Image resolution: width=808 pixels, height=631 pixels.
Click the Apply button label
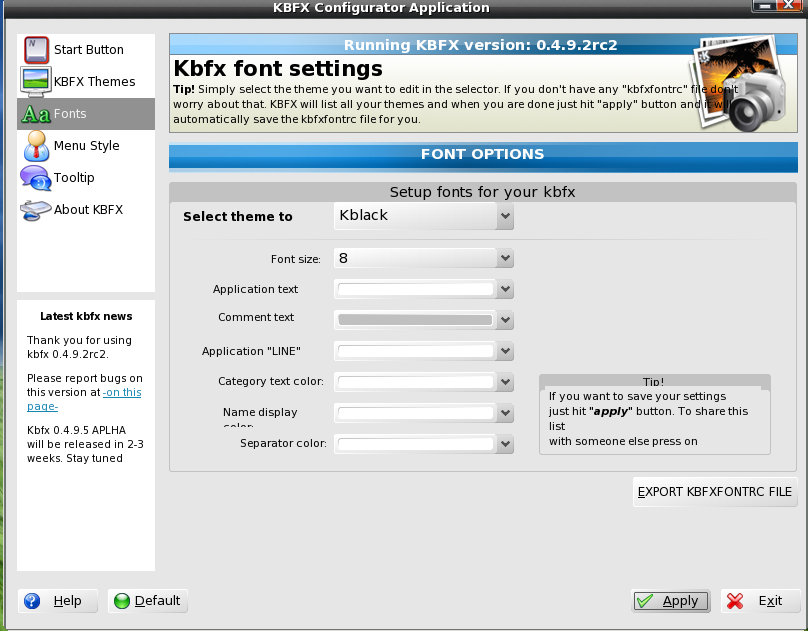click(x=680, y=601)
